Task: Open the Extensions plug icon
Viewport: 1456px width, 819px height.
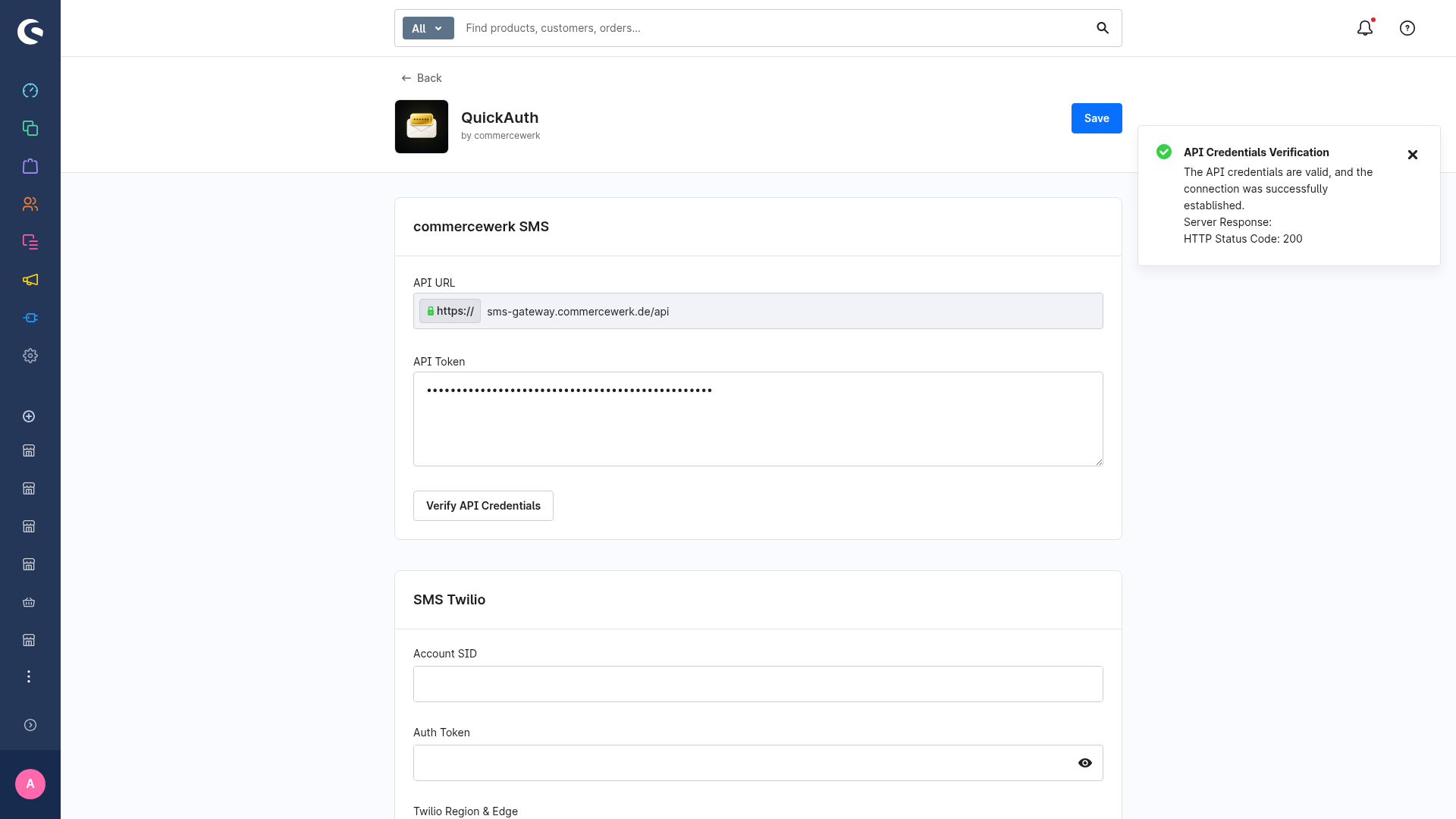Action: click(30, 318)
